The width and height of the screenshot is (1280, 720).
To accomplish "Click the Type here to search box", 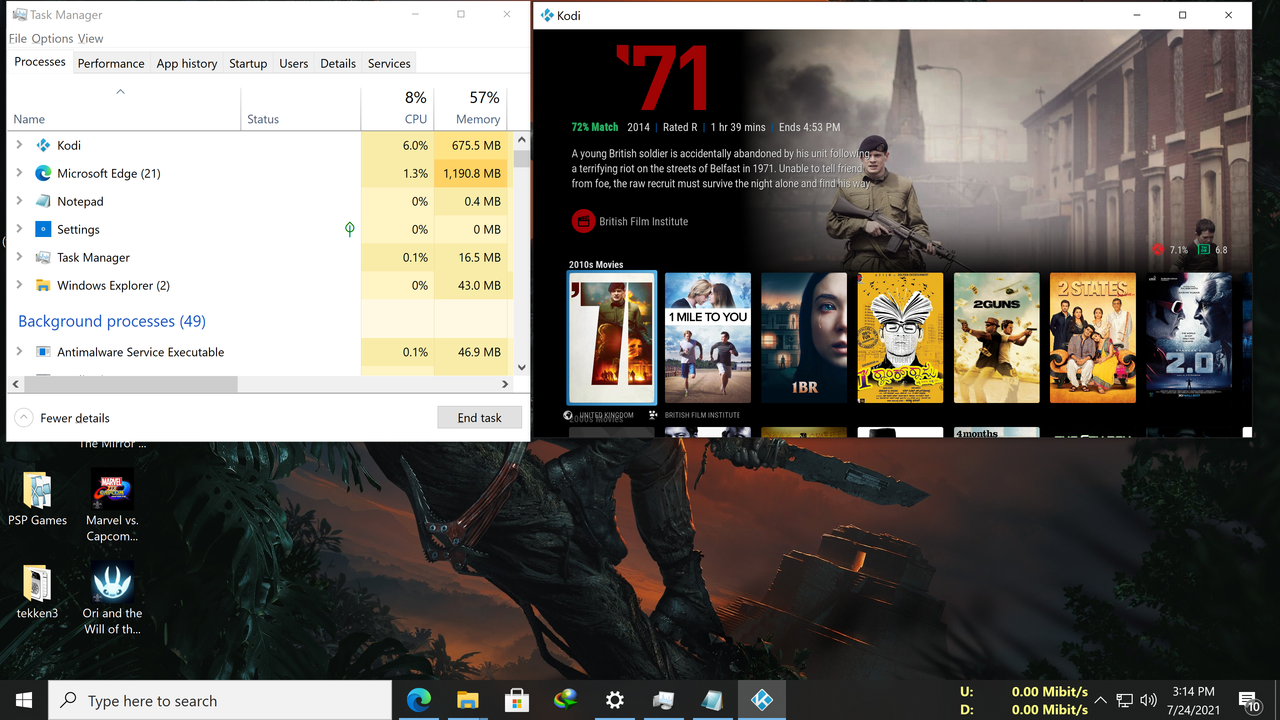I will (x=220, y=700).
